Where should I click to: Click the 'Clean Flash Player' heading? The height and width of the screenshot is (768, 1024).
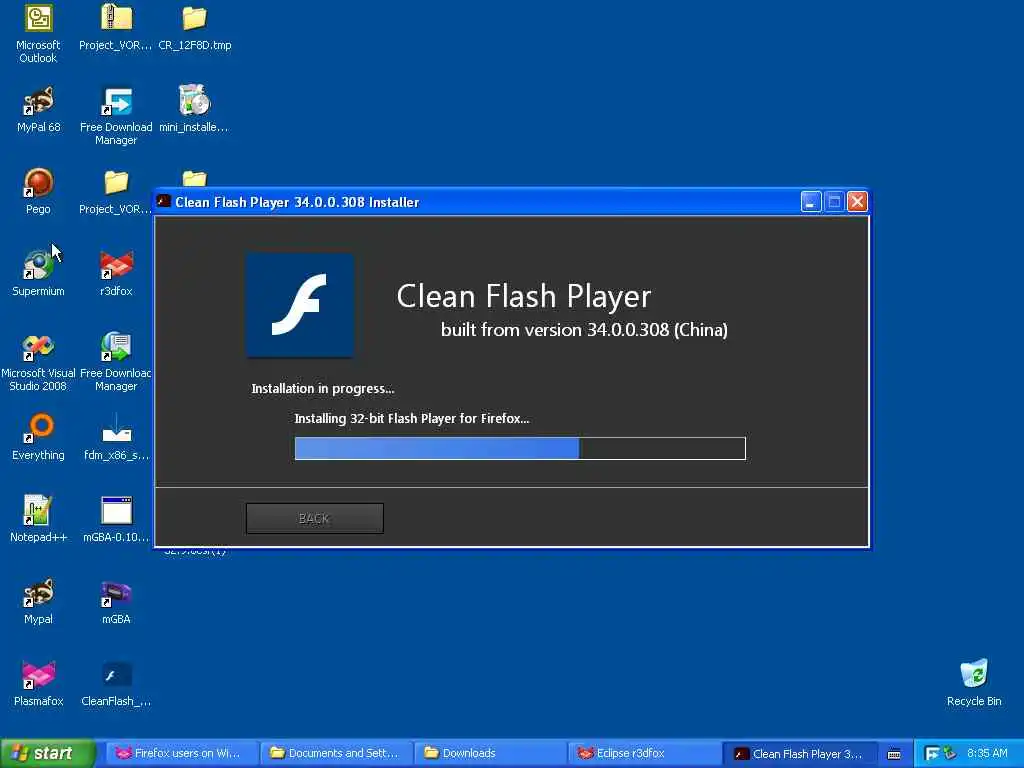click(524, 296)
